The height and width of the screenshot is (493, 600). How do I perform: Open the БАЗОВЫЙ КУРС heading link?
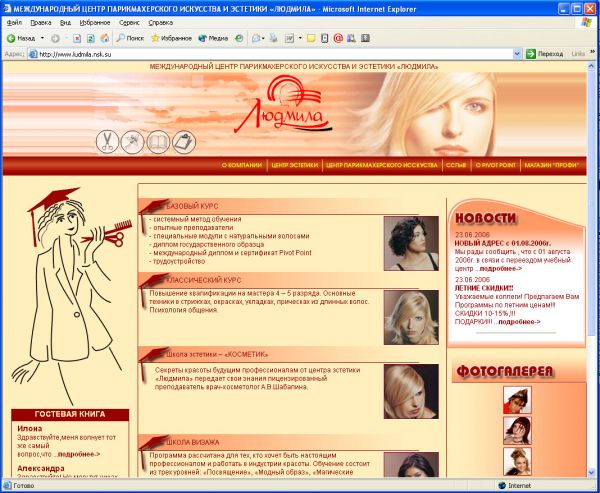192,206
